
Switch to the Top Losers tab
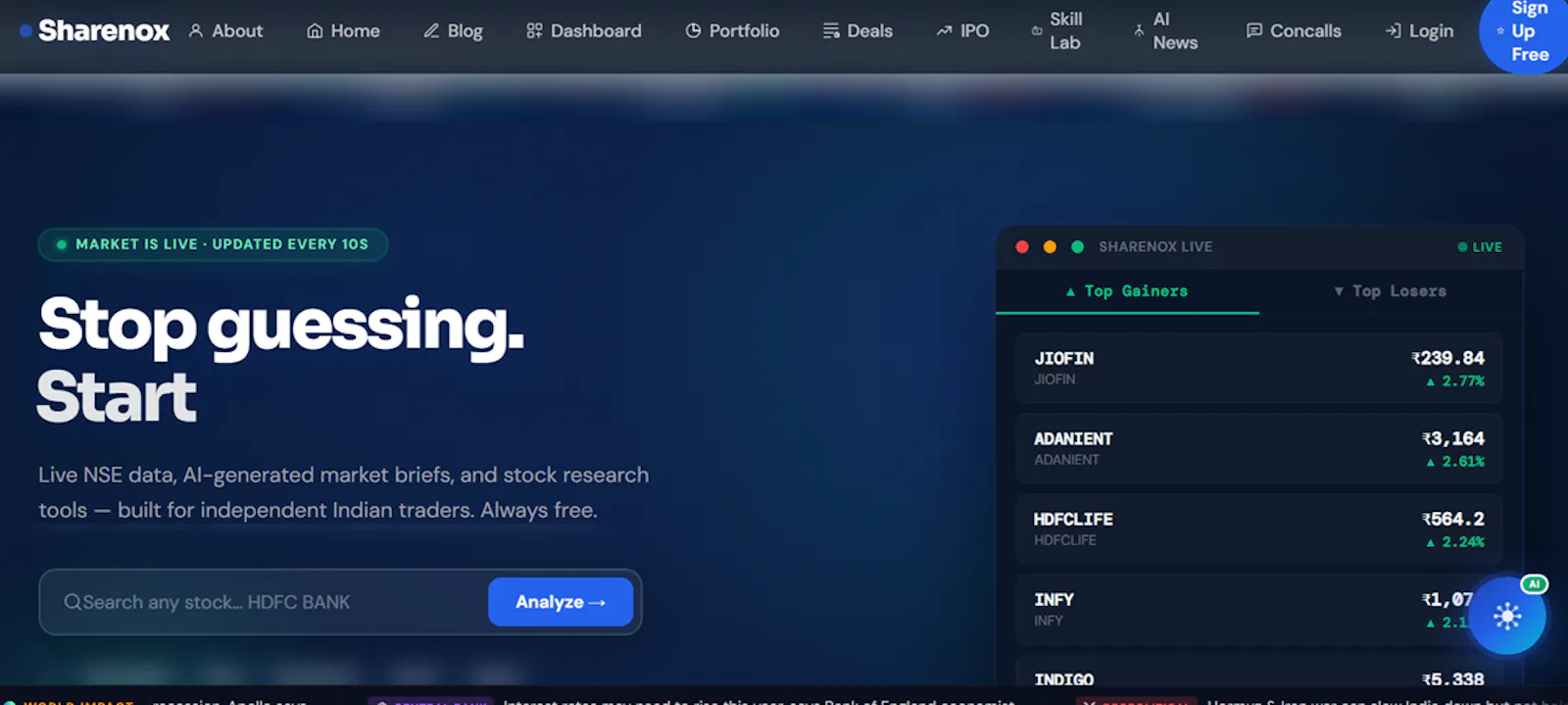pyautogui.click(x=1391, y=291)
